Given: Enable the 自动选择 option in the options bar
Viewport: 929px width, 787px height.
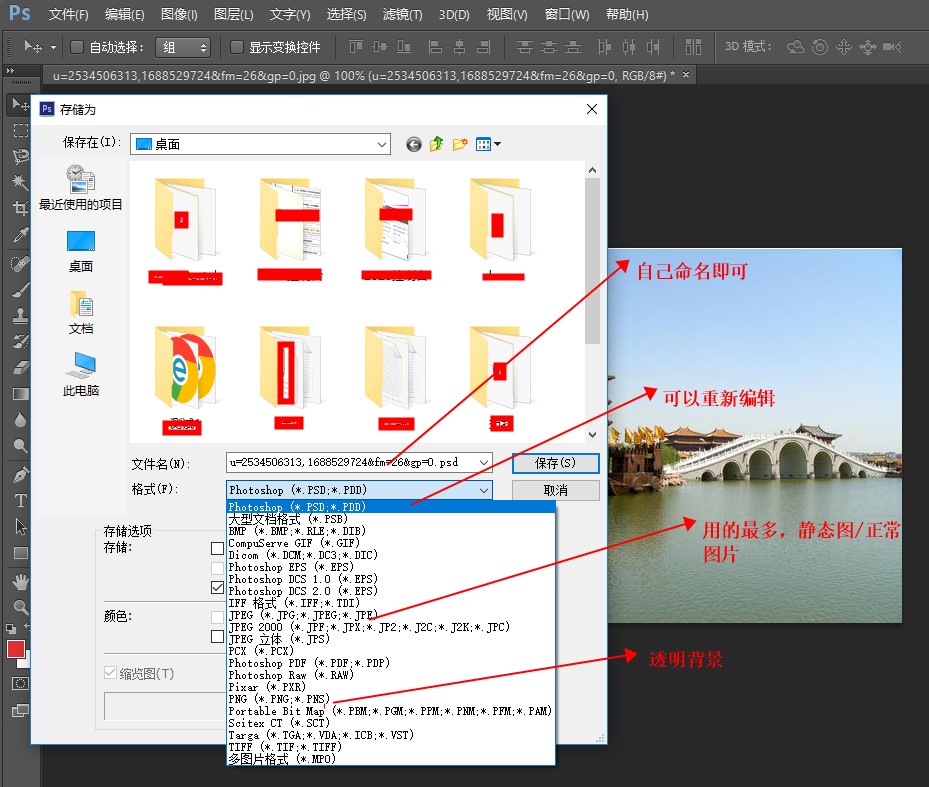Looking at the screenshot, I should click(x=75, y=47).
